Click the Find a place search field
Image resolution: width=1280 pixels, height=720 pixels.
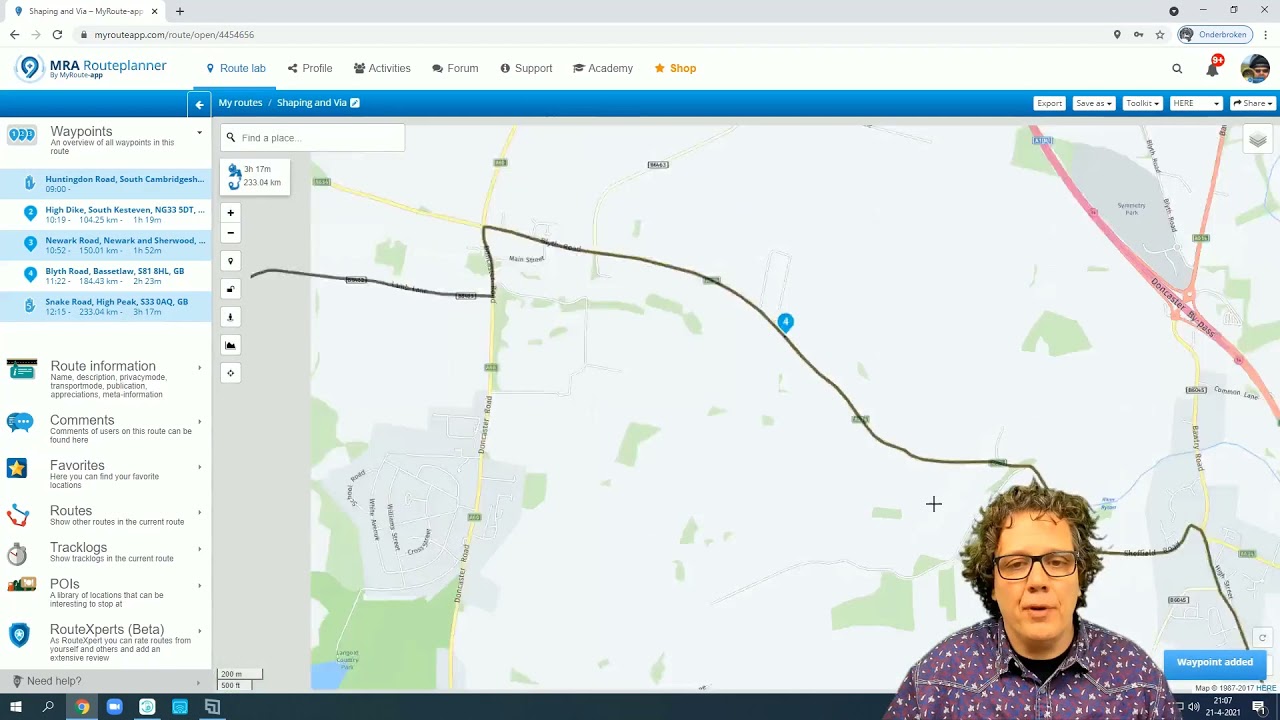(x=313, y=138)
